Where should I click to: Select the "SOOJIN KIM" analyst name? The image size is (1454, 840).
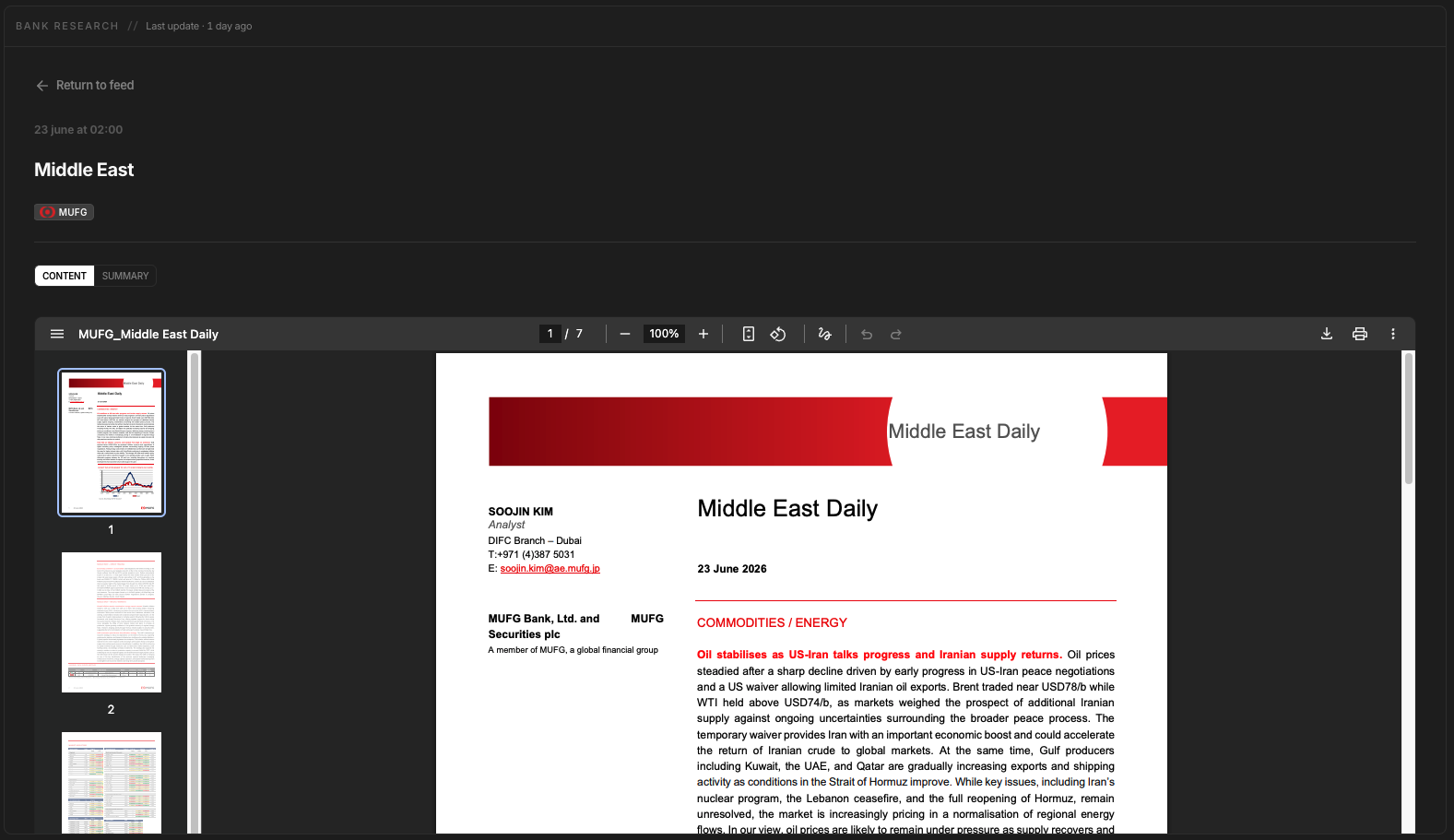521,512
